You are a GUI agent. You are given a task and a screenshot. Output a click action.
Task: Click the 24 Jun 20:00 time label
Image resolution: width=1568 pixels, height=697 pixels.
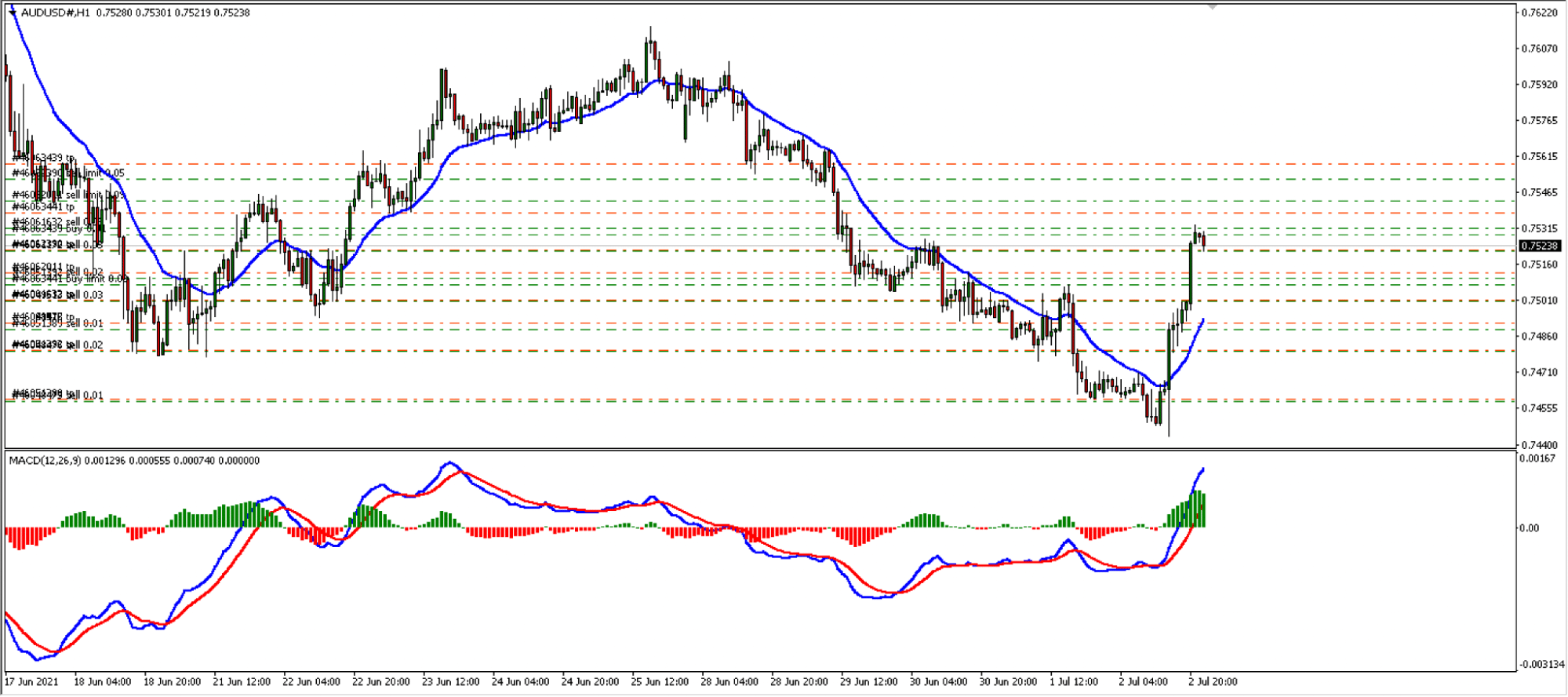coord(591,681)
